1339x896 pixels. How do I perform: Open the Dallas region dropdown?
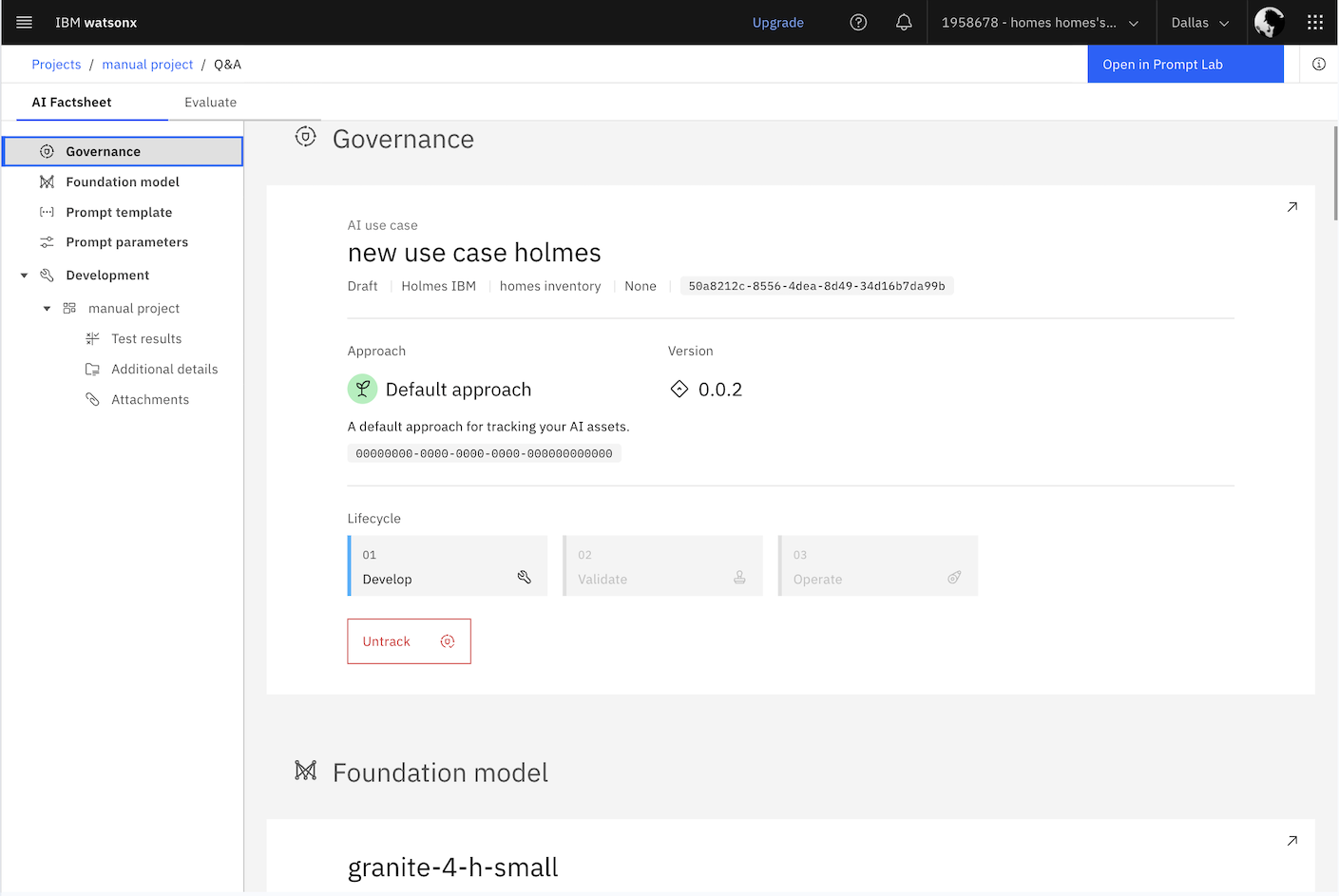(x=1201, y=22)
